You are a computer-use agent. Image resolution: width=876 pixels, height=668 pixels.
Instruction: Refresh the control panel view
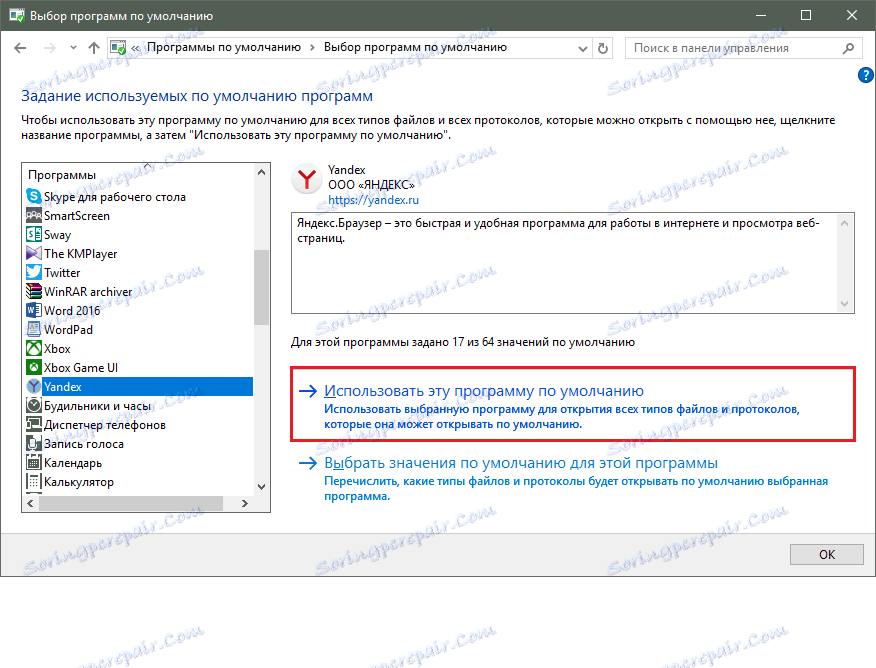pos(603,48)
